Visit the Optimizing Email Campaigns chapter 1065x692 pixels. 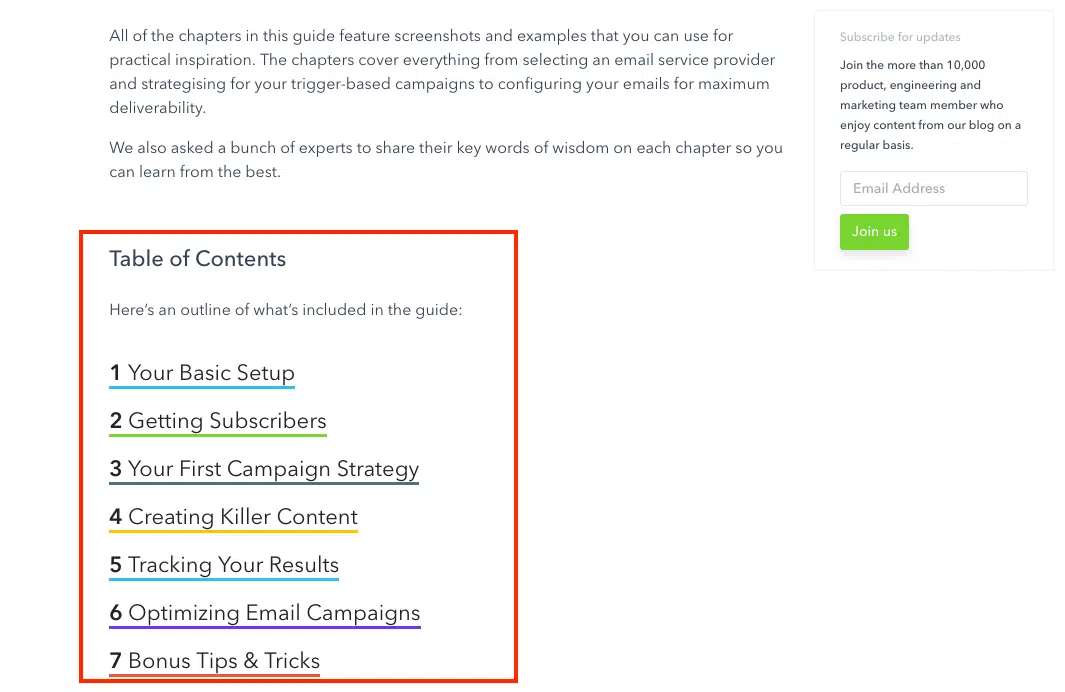tap(265, 613)
